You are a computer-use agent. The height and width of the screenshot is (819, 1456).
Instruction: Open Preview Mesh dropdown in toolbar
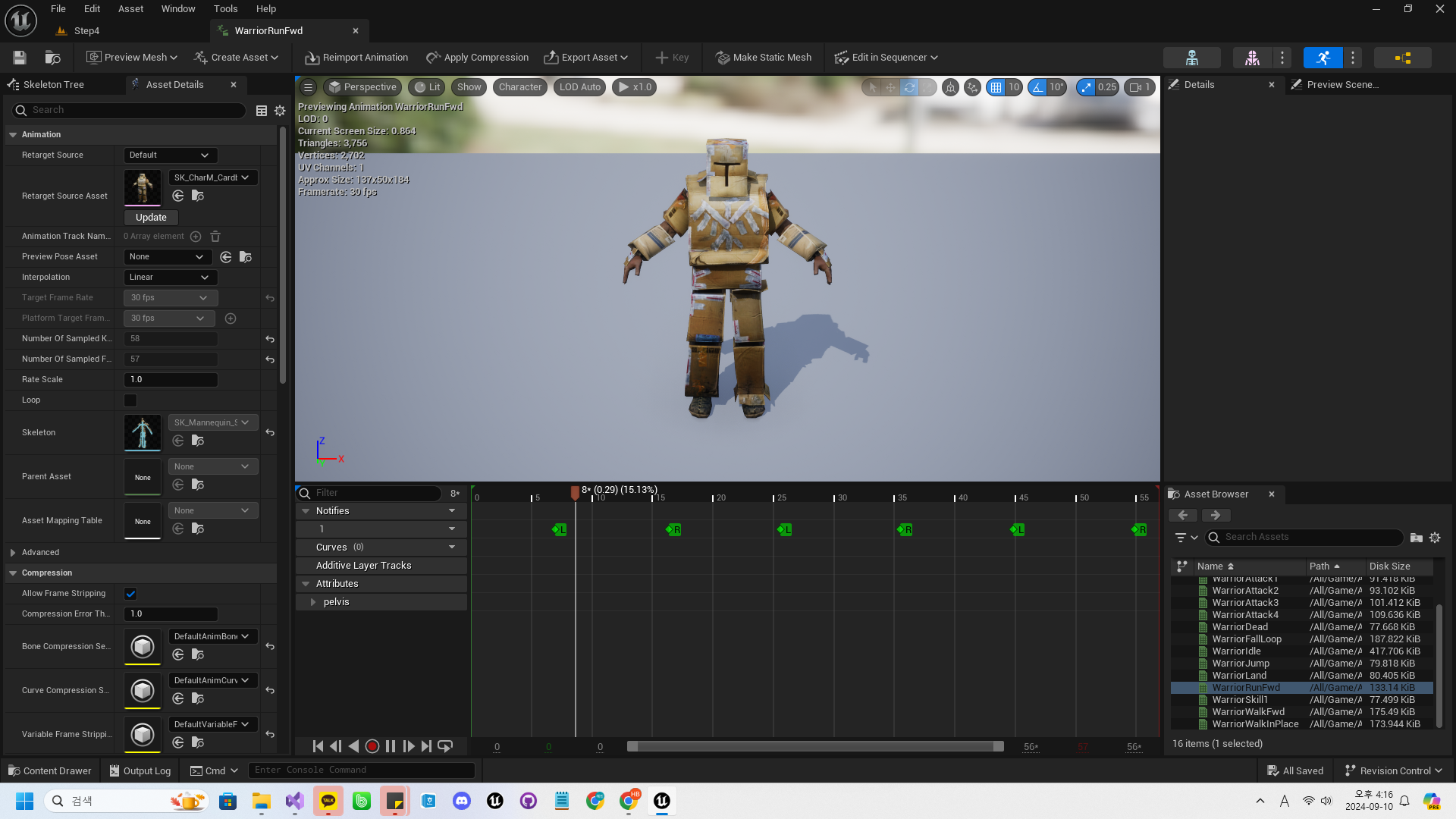tap(131, 58)
